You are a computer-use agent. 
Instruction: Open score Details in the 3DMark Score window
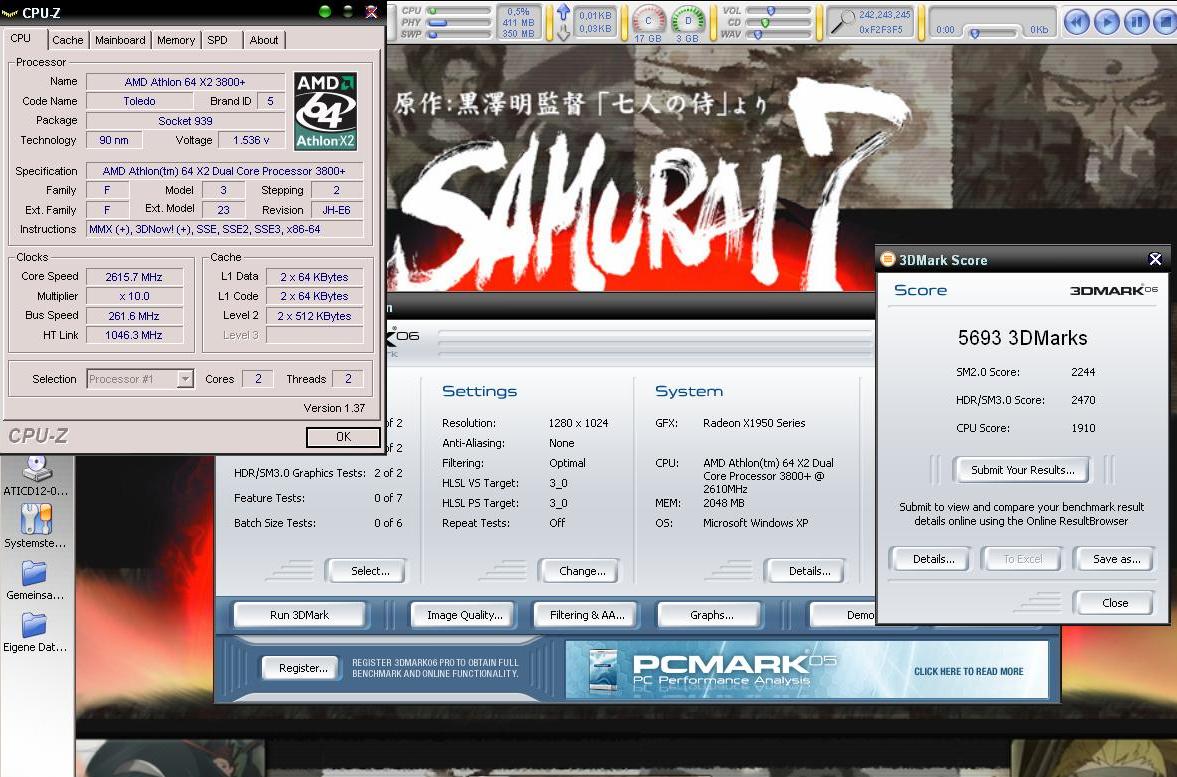[x=933, y=559]
